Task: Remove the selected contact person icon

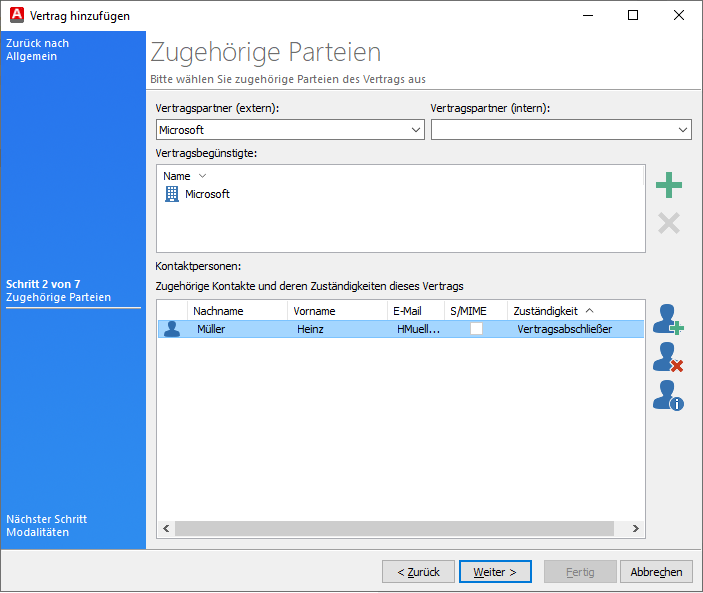Action: coord(667,357)
